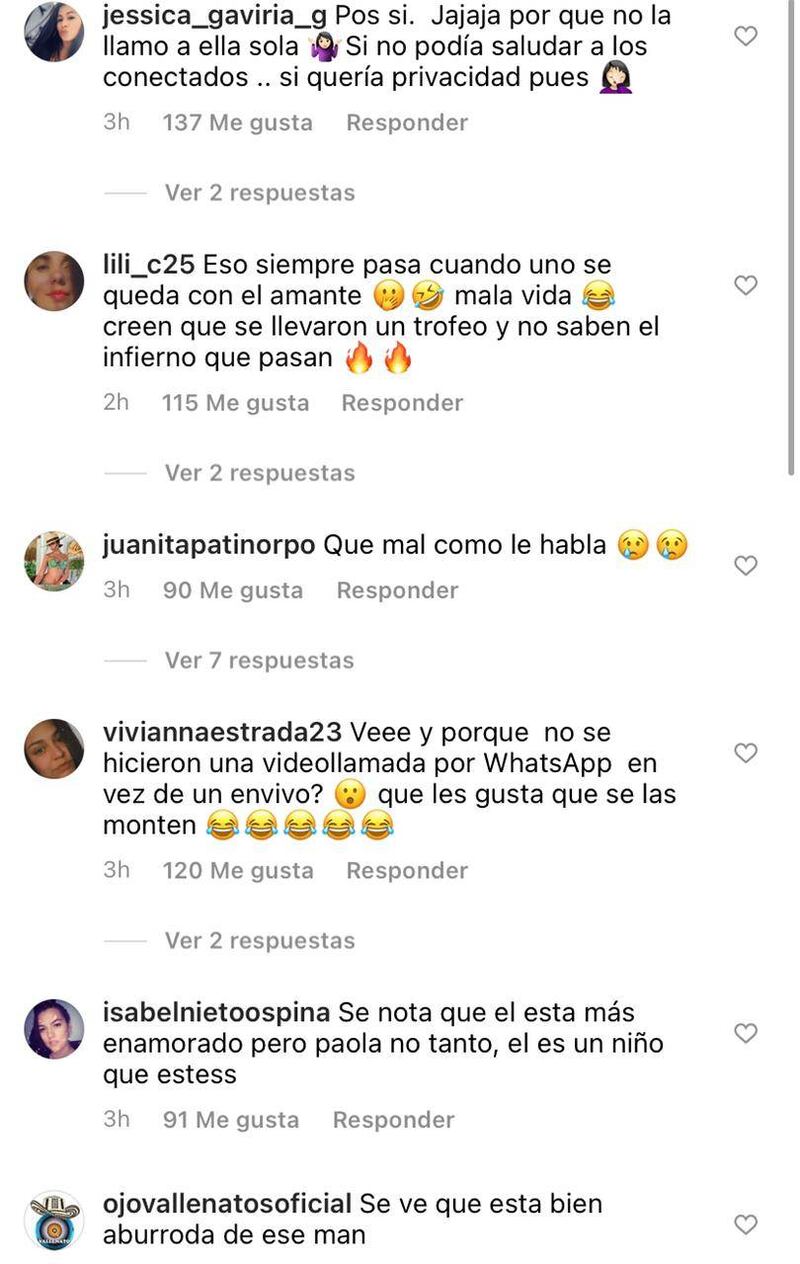Reply to isabelnietoospina's comment

(x=394, y=1120)
